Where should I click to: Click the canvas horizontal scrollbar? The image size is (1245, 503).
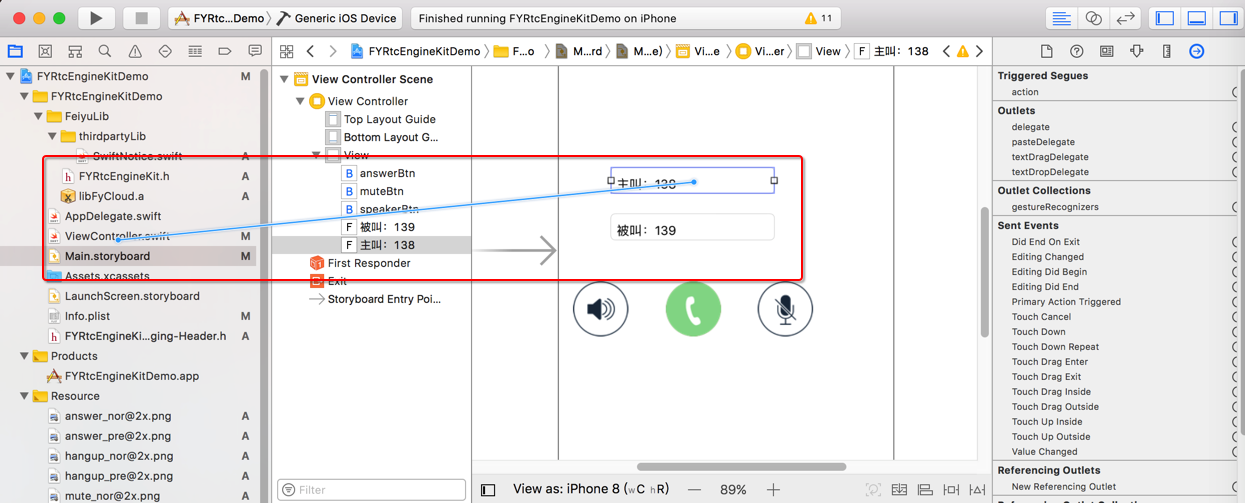(742, 466)
